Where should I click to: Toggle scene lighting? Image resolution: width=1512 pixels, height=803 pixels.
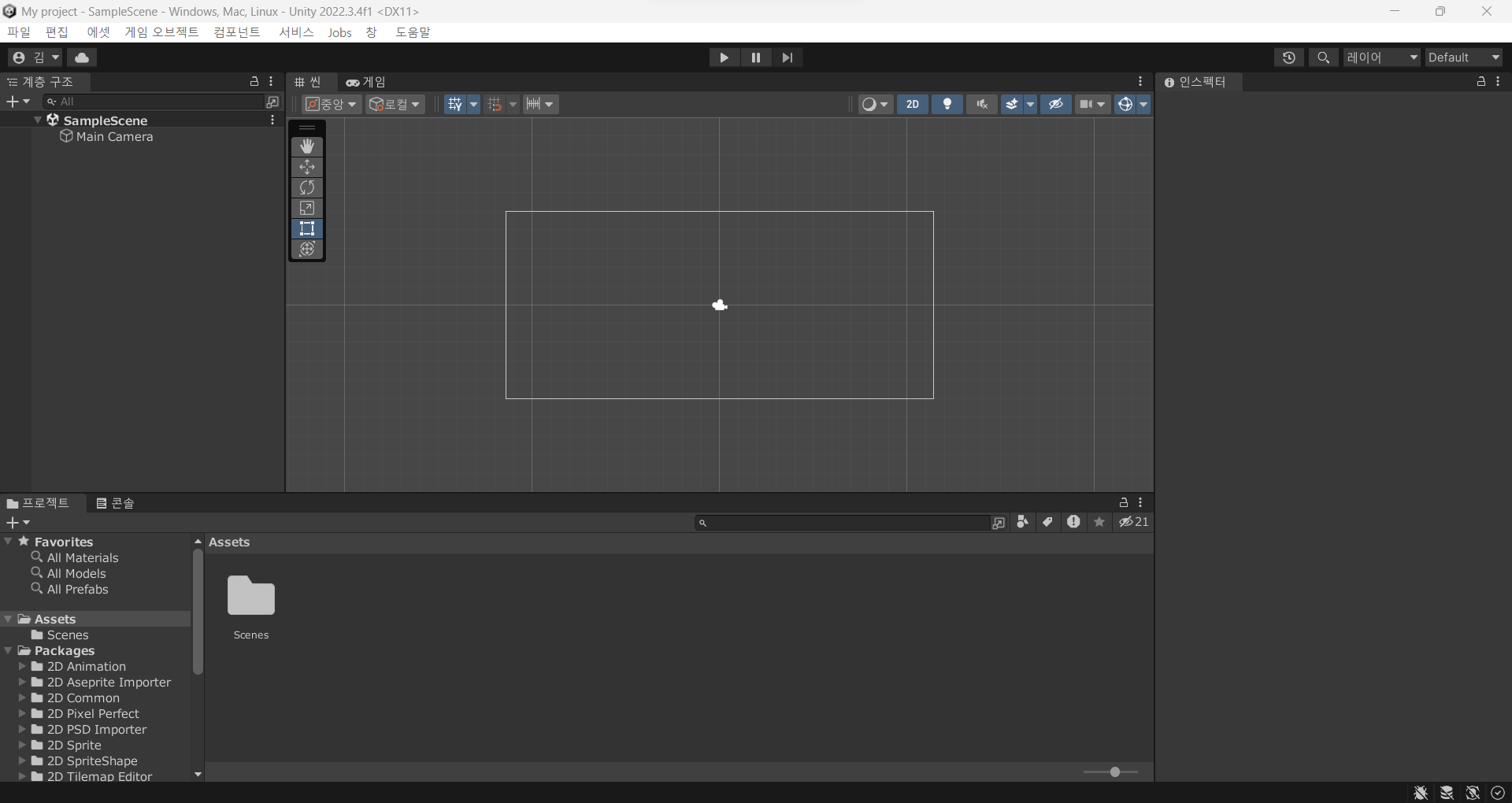947,104
